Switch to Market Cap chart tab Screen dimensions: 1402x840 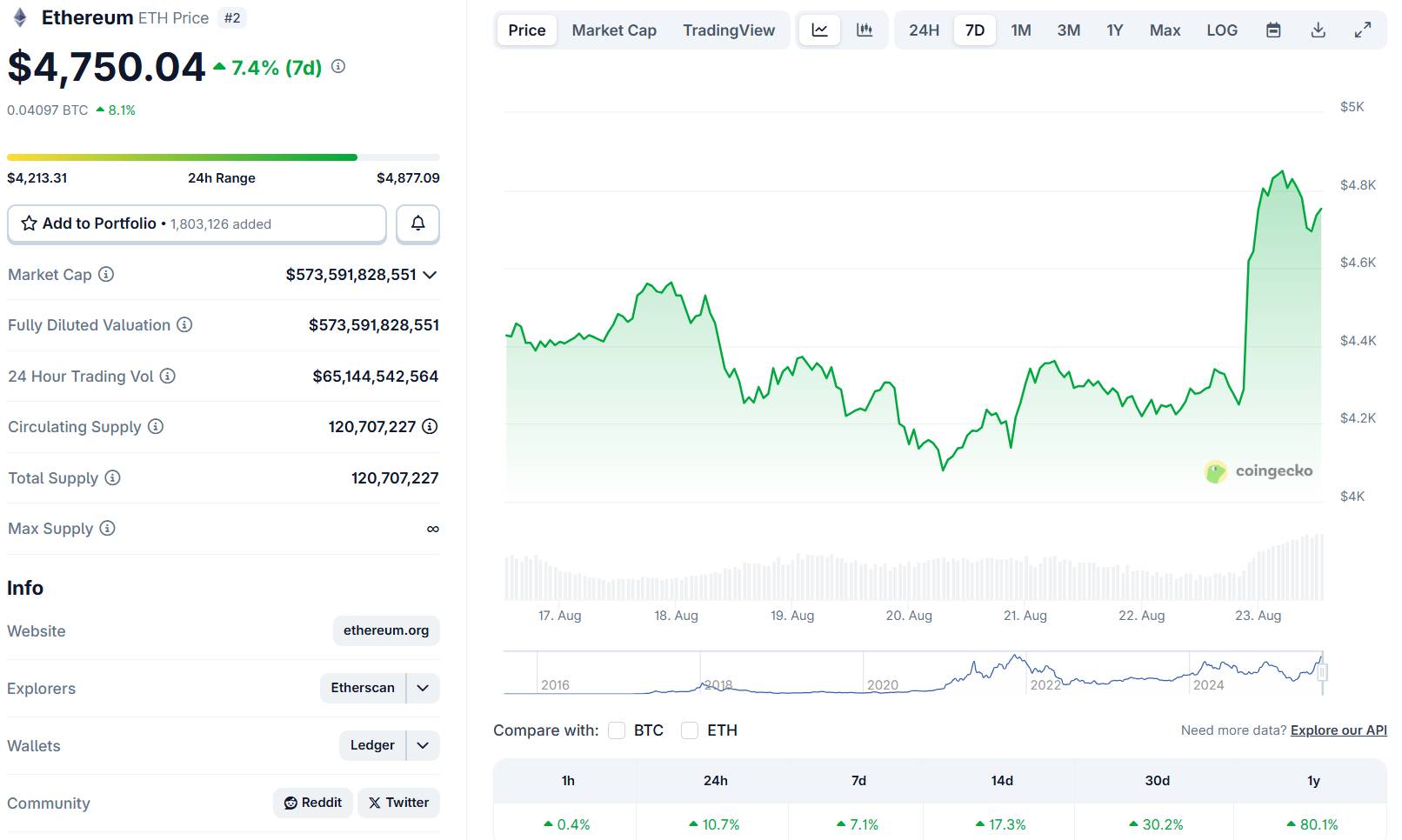coord(614,30)
